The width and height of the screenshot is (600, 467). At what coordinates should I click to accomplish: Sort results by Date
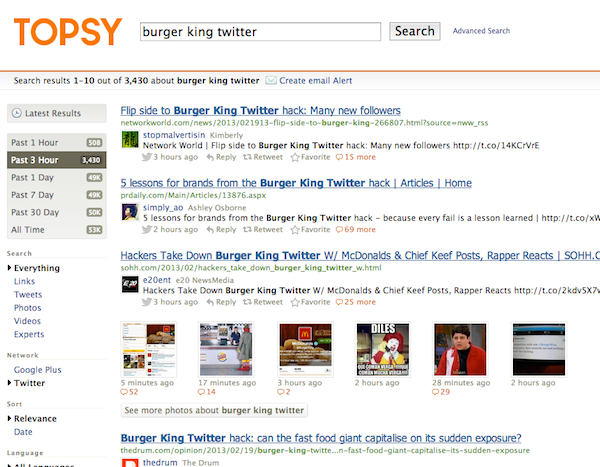coord(23,432)
